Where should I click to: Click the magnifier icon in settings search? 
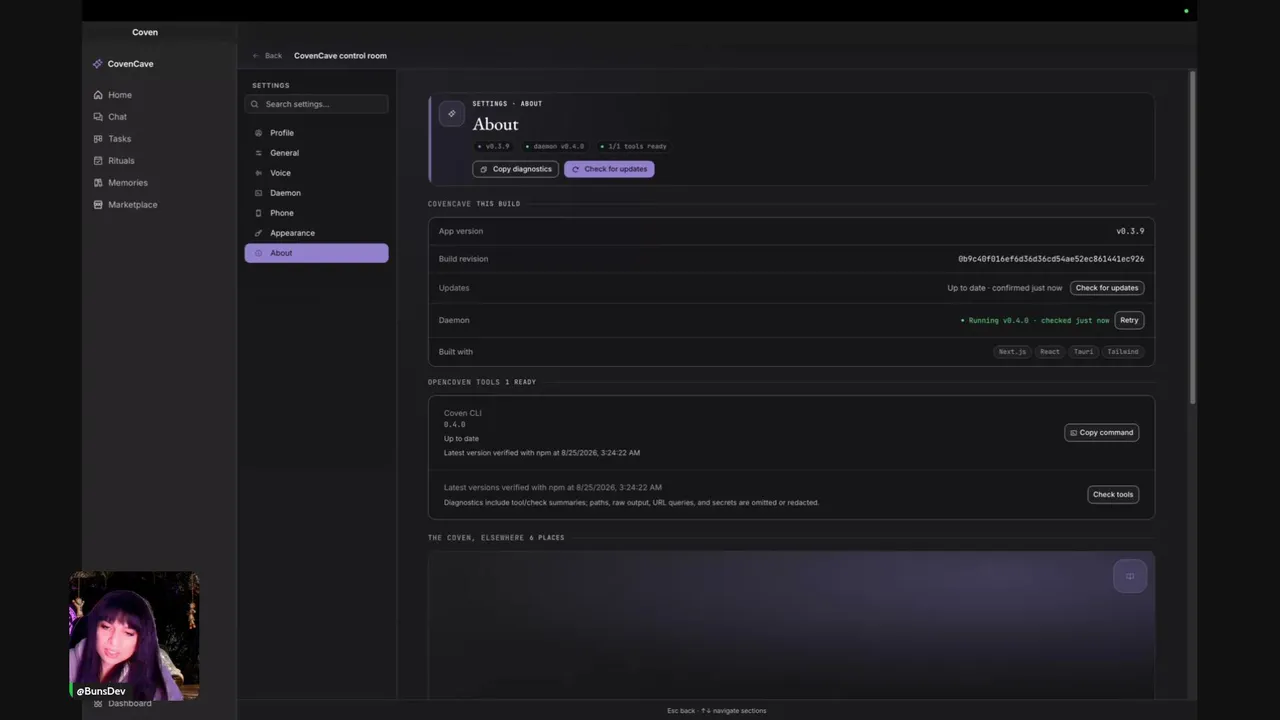[x=255, y=104]
